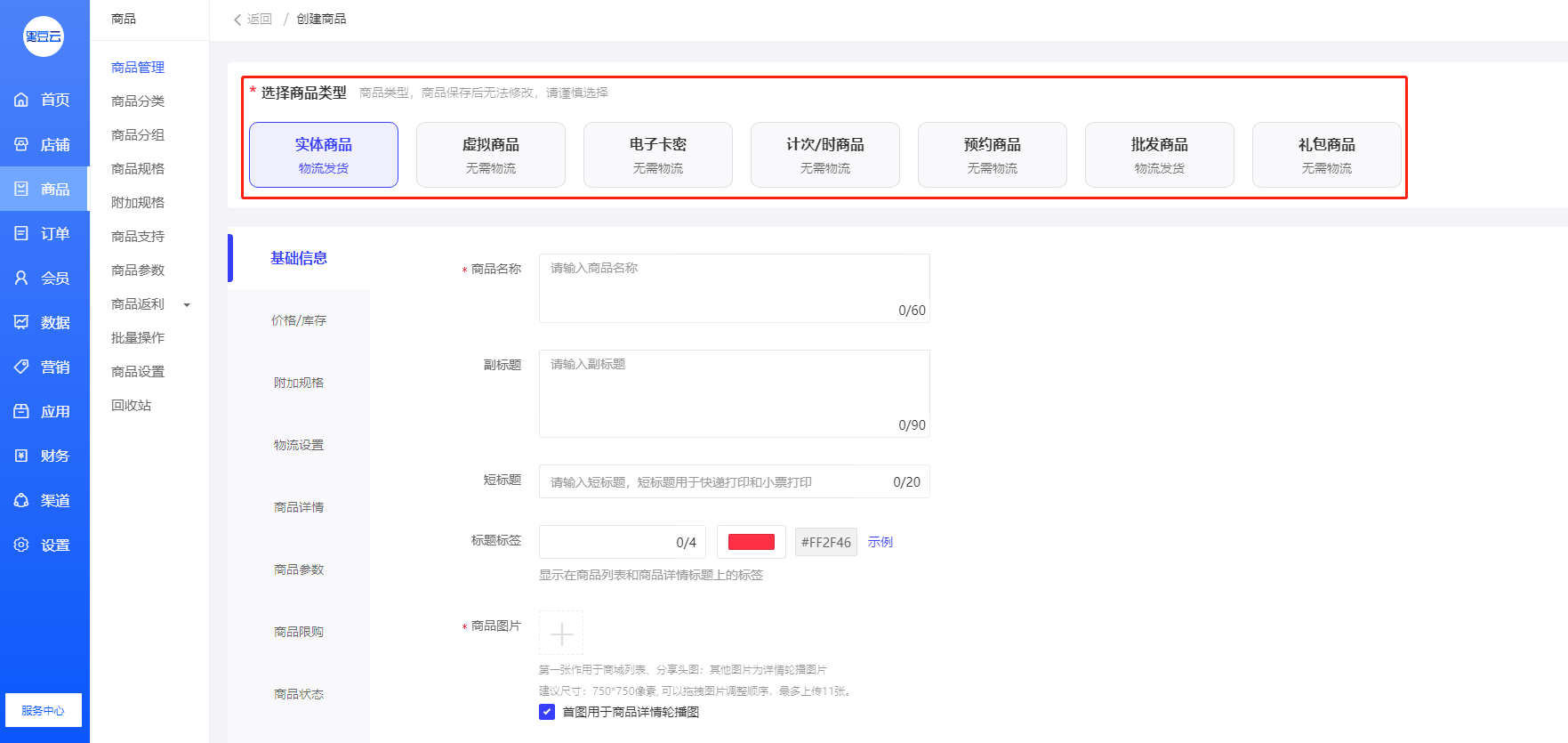The width and height of the screenshot is (1568, 743).
Task: Select the 电子卡密 product type
Action: 658,155
